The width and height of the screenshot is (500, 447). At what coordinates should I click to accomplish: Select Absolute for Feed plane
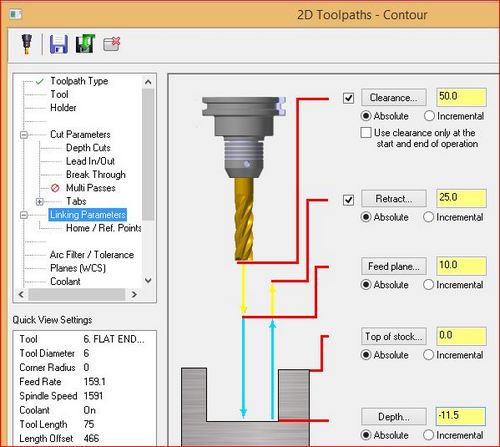(366, 285)
